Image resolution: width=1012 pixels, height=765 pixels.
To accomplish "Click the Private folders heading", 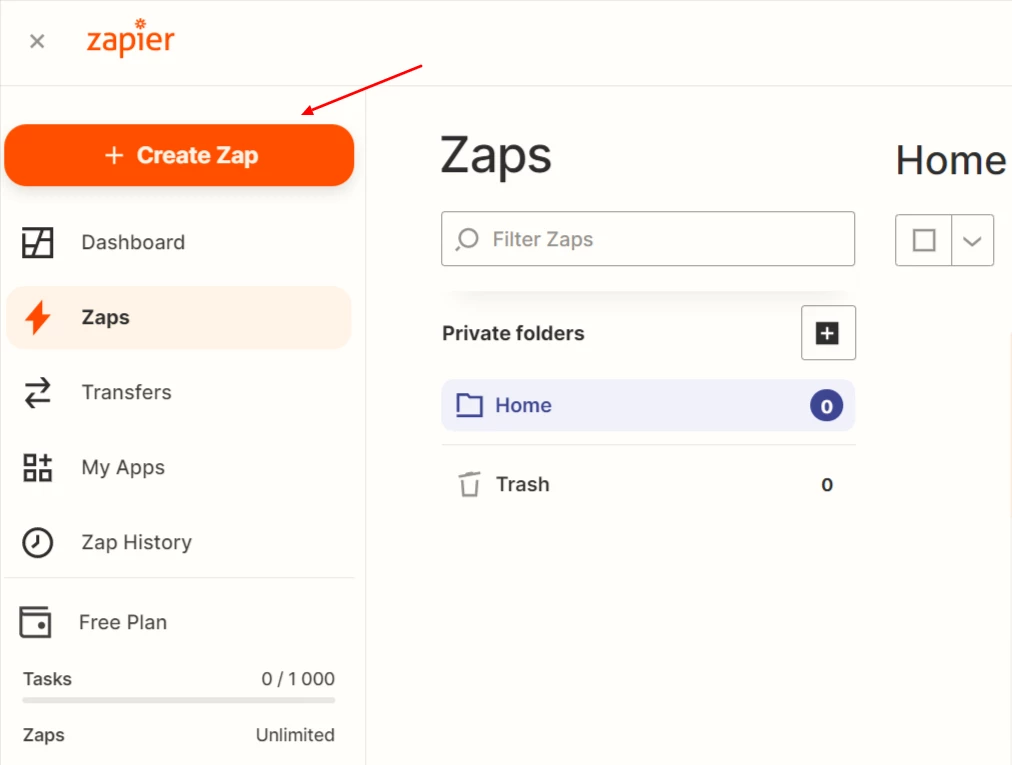I will point(513,333).
